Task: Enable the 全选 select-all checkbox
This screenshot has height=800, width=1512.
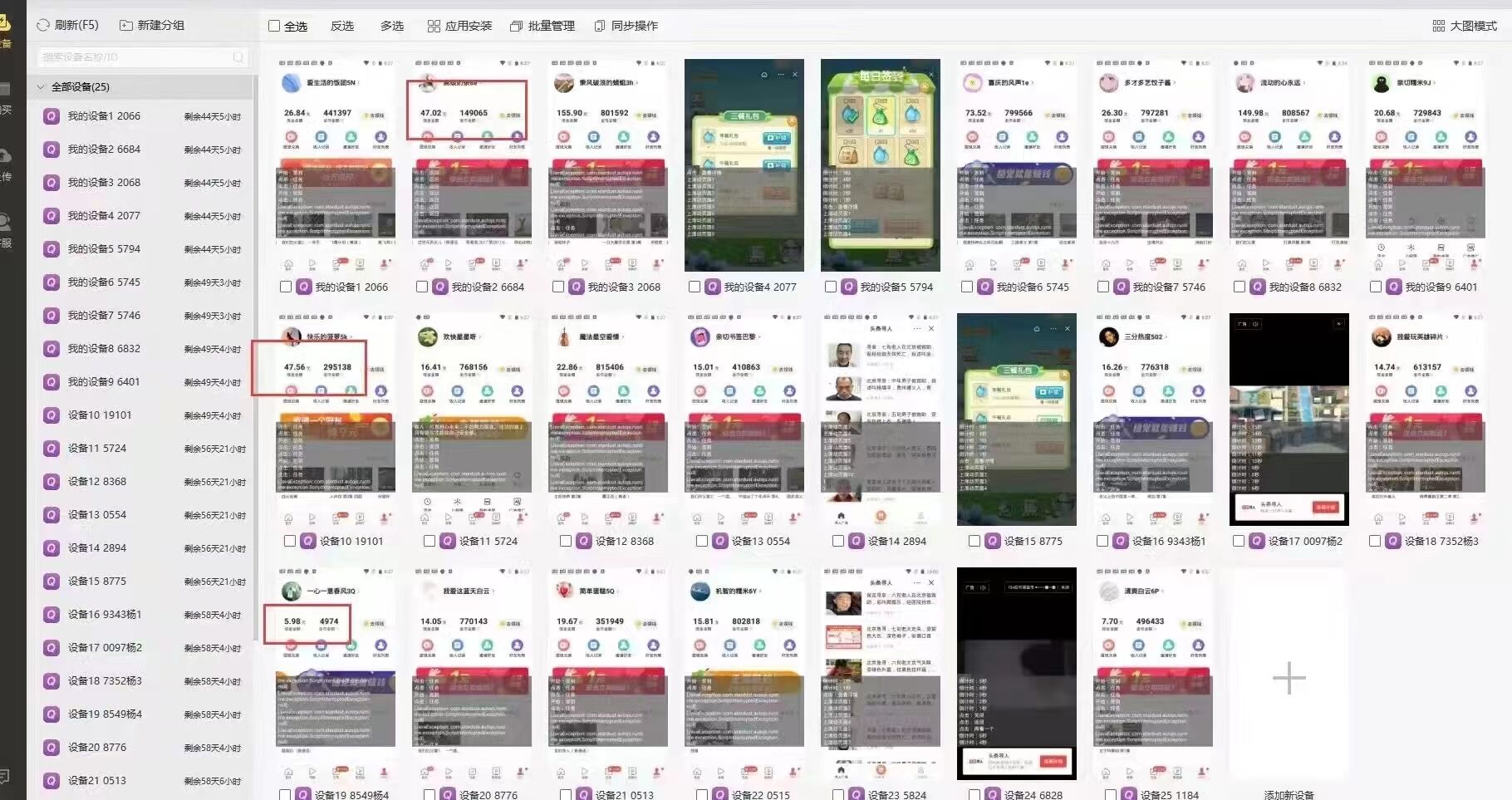Action: 272,26
